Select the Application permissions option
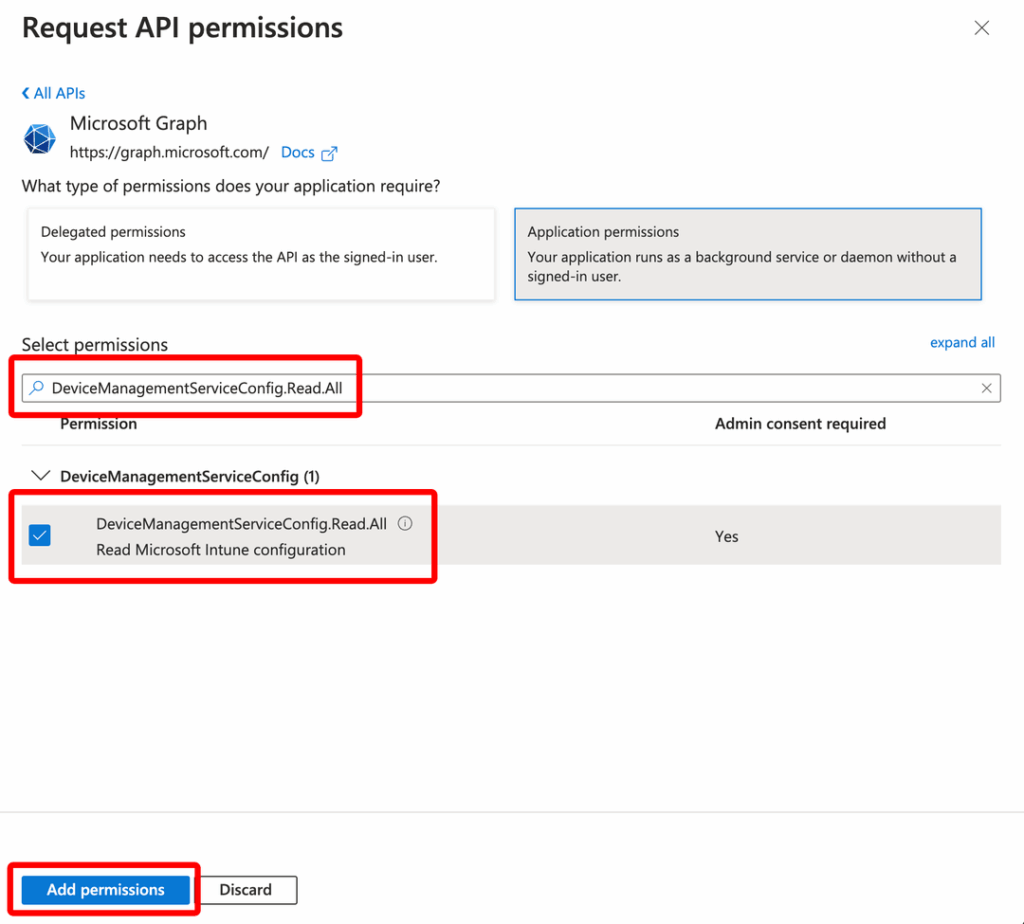The height and width of the screenshot is (924, 1024). click(x=745, y=253)
